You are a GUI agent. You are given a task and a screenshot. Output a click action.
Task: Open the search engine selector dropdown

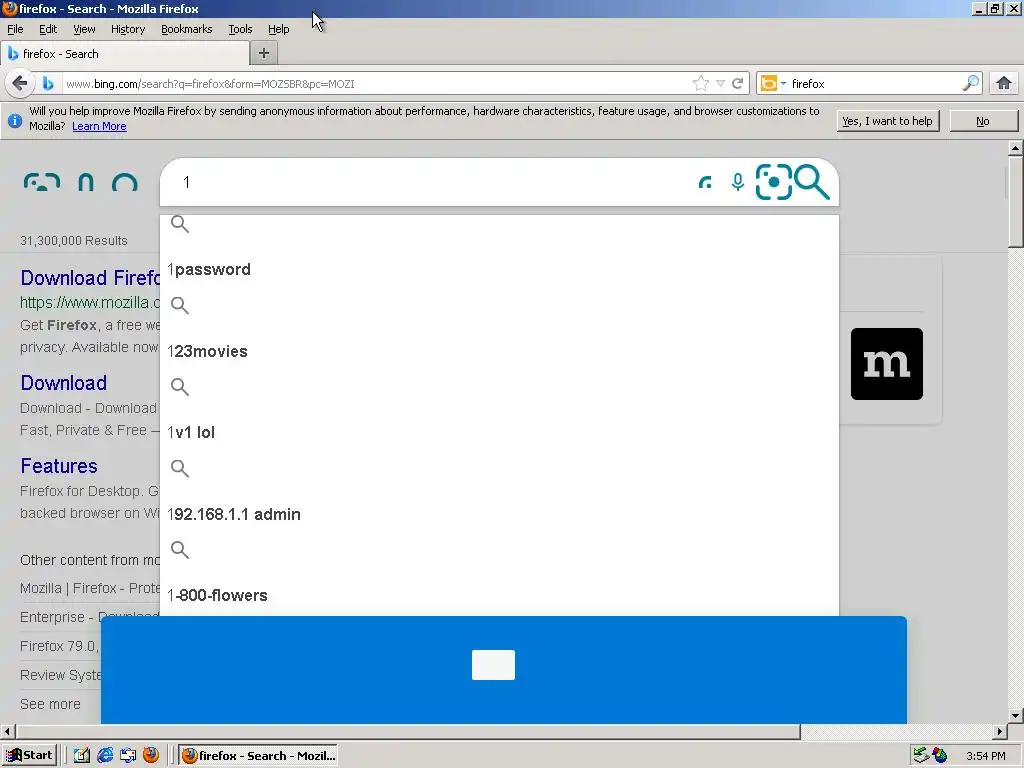(x=773, y=84)
